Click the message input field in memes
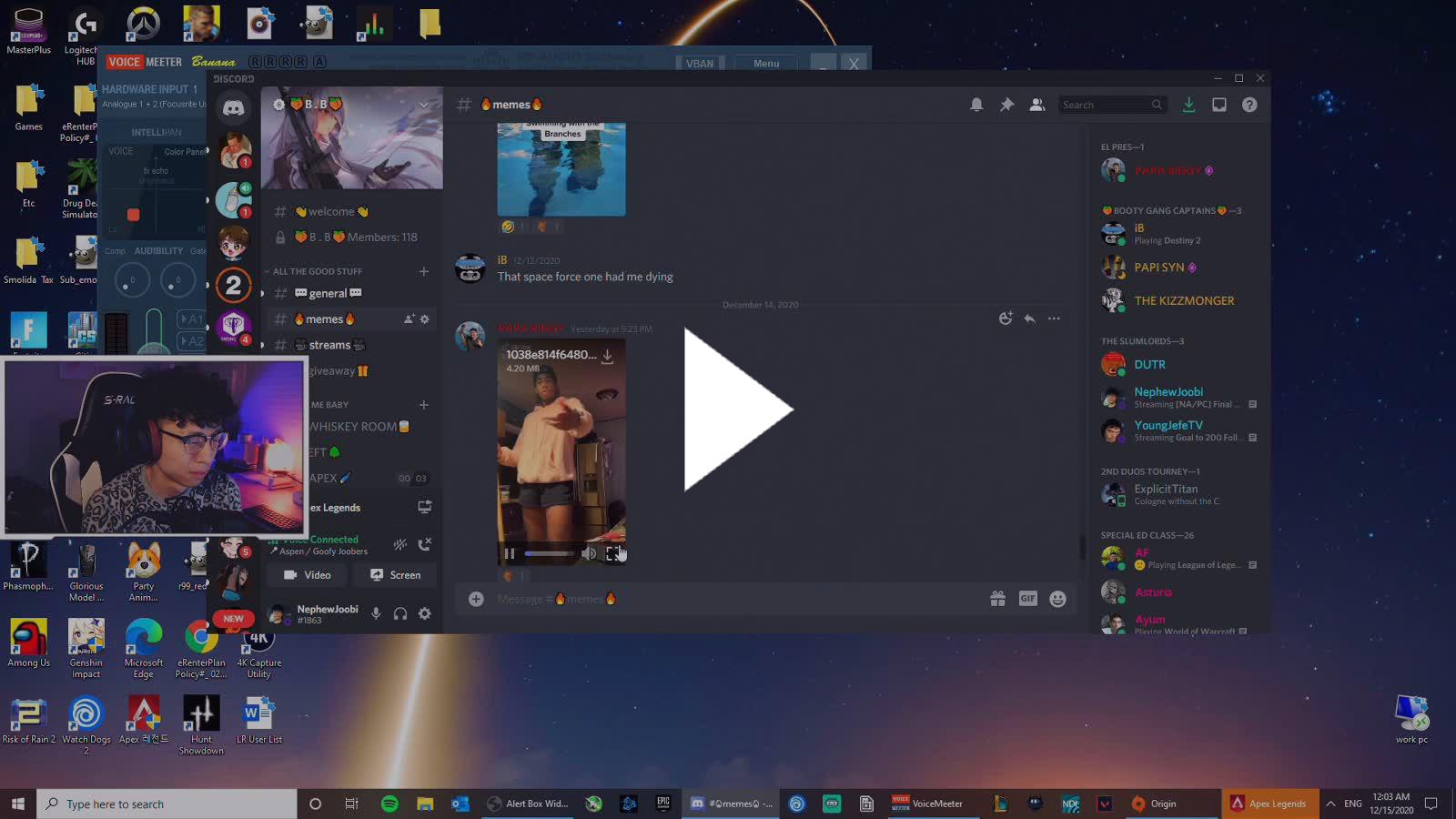The image size is (1456, 819). (728, 599)
